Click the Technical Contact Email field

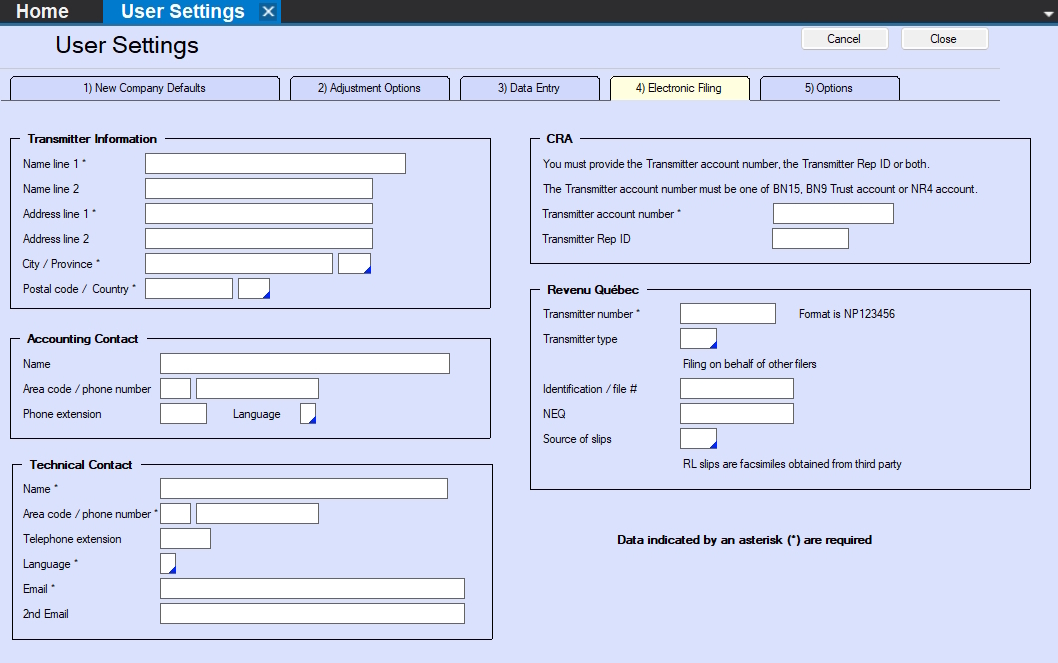[x=312, y=589]
